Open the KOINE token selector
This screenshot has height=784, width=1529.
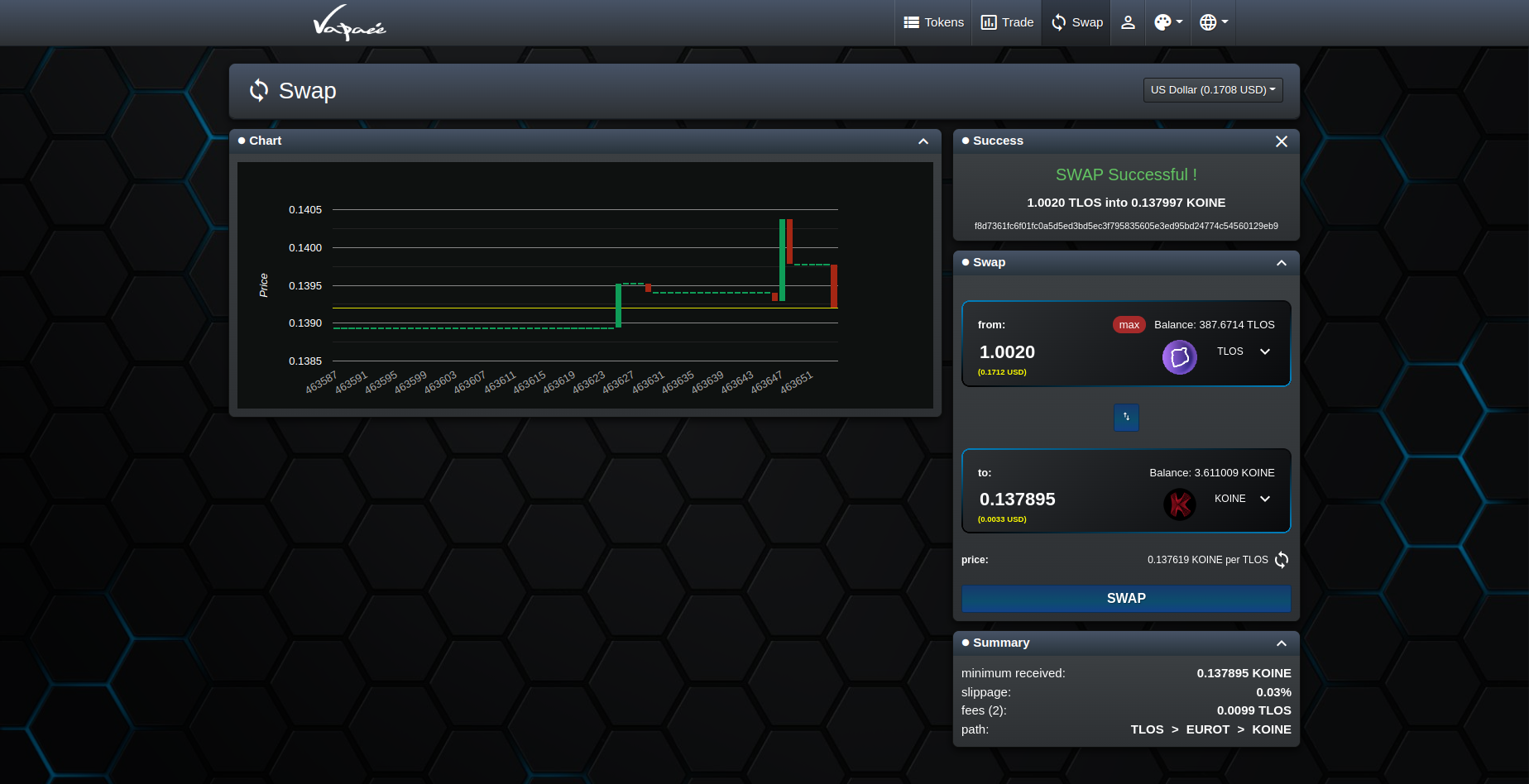pyautogui.click(x=1243, y=499)
